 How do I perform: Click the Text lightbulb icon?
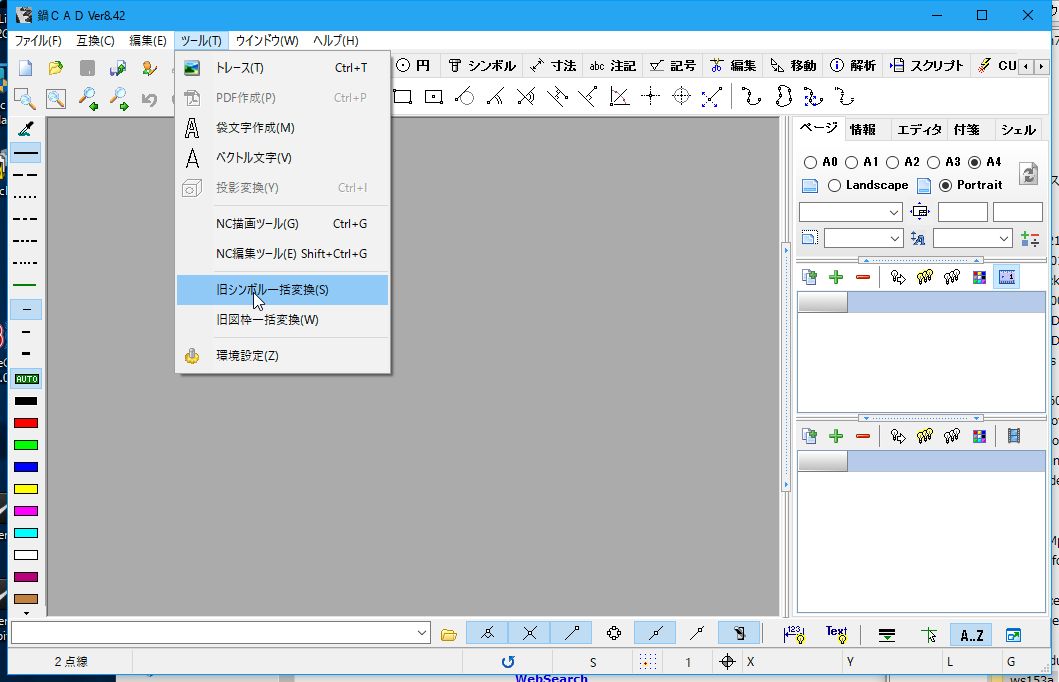tap(836, 633)
